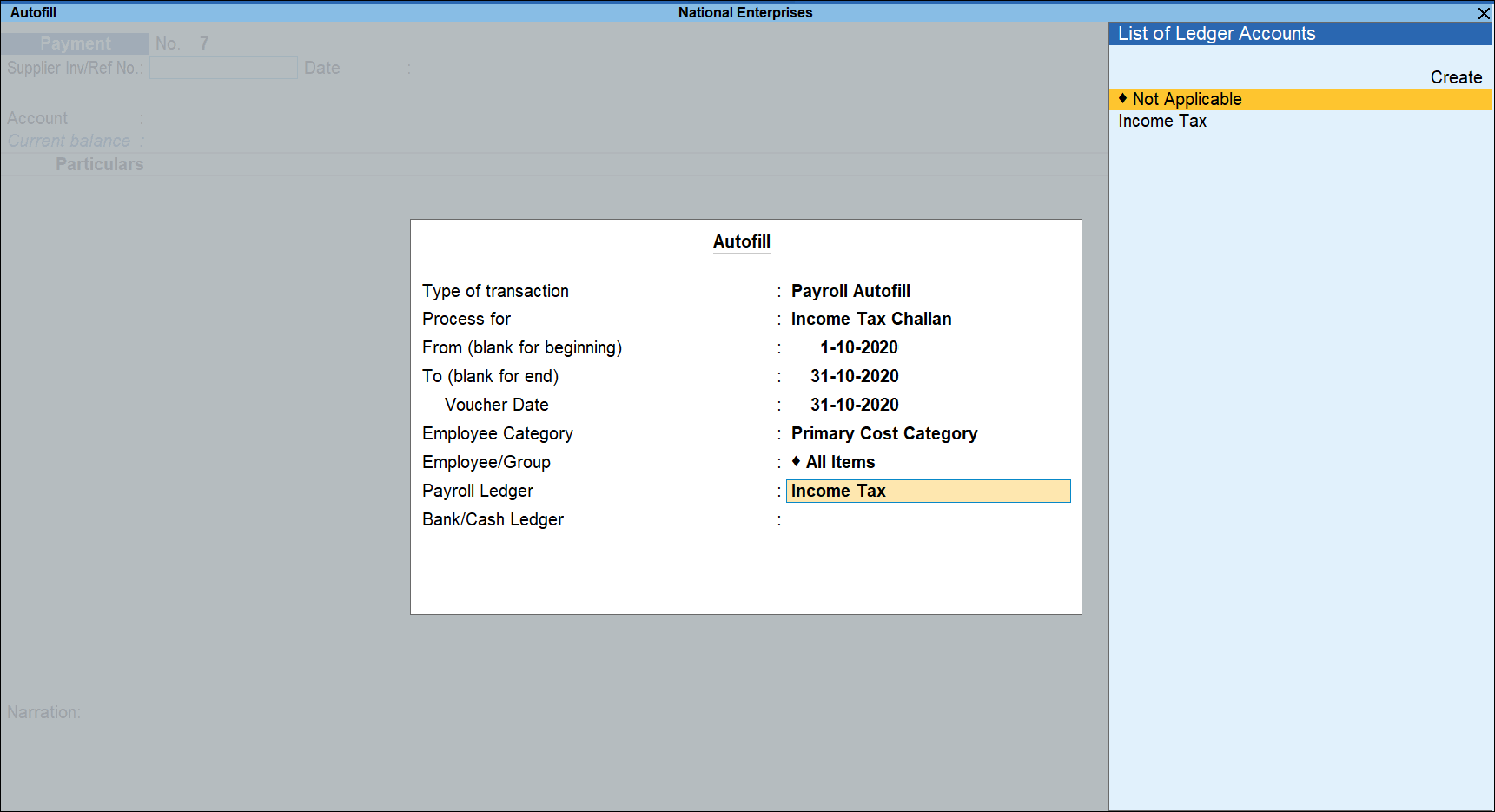Click the Particulars column header
Image resolution: width=1495 pixels, height=812 pixels.
coord(99,164)
